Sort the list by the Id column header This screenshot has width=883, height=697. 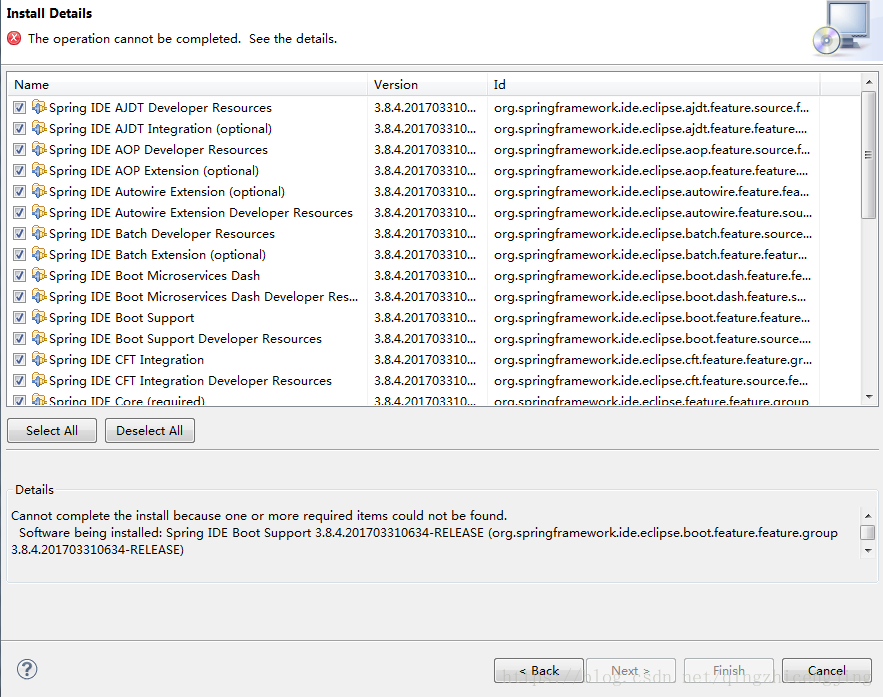(653, 84)
